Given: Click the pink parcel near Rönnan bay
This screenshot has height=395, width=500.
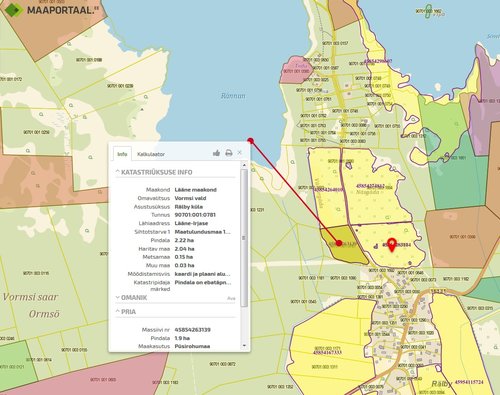Looking at the screenshot, I should click(x=296, y=70).
